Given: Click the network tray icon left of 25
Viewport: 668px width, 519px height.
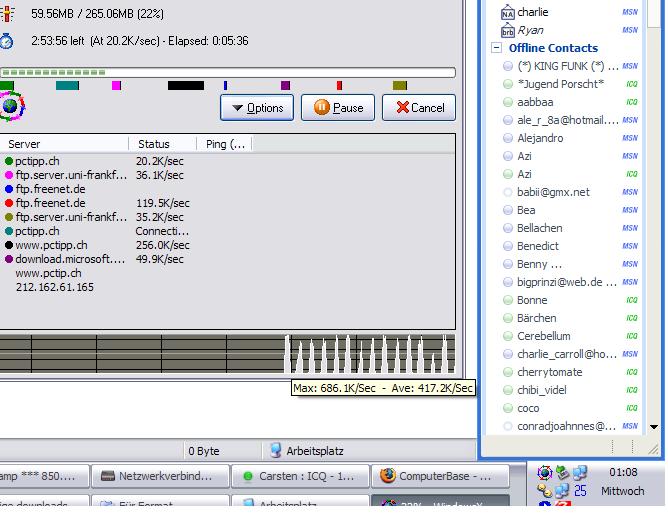Looking at the screenshot, I should [562, 491].
